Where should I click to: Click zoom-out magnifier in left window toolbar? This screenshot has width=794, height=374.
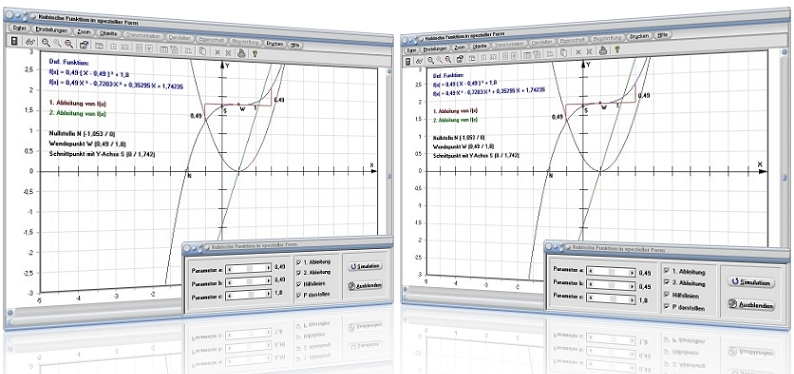(x=68, y=45)
